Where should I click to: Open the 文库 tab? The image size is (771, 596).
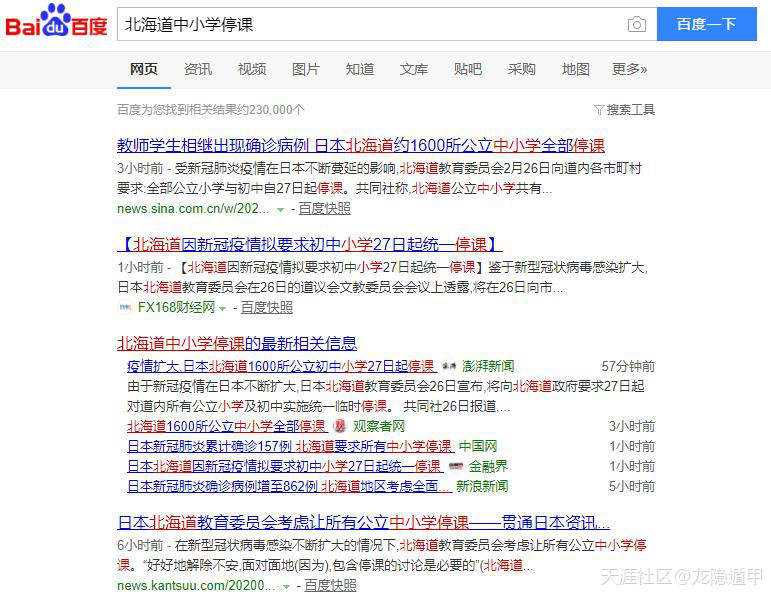[414, 69]
